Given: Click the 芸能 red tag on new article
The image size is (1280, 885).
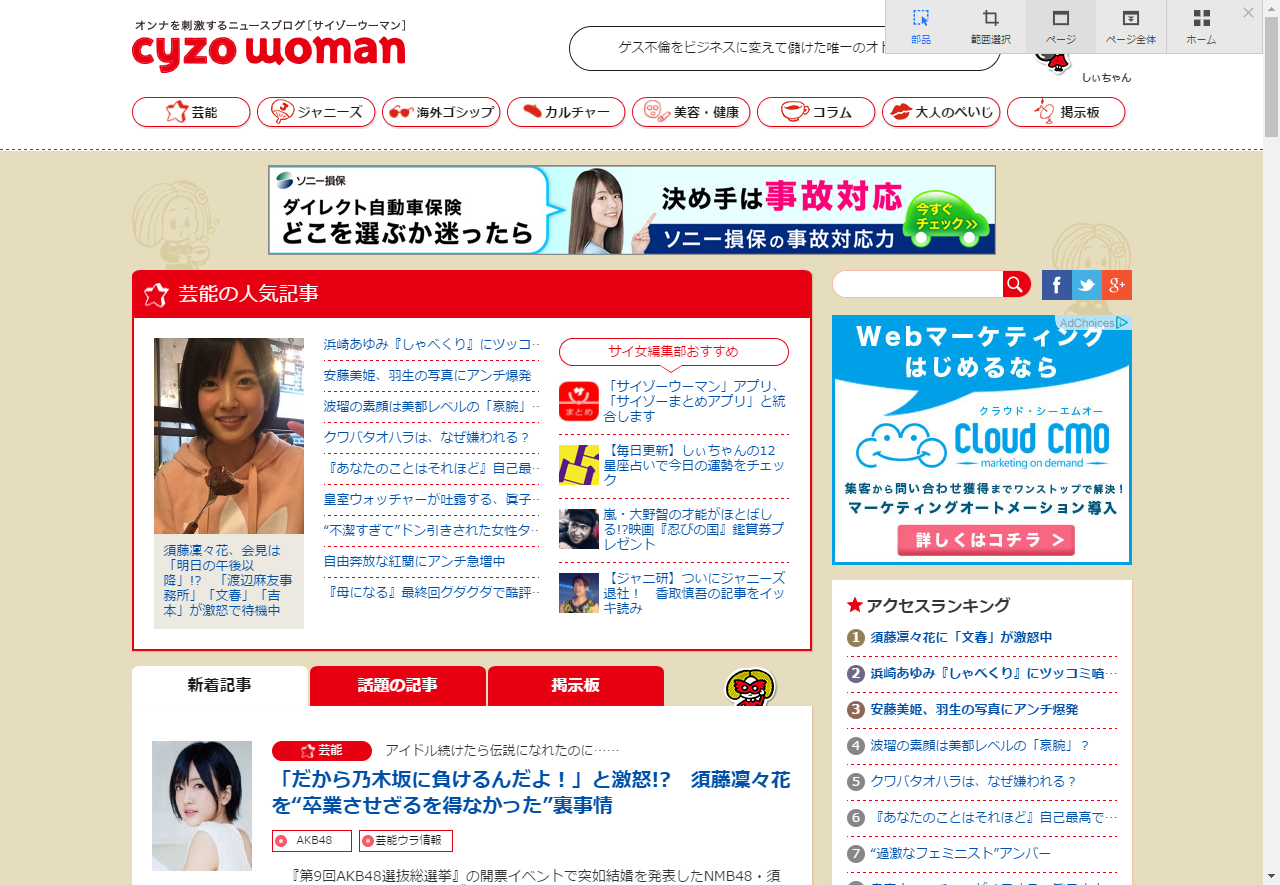Looking at the screenshot, I should [x=322, y=750].
